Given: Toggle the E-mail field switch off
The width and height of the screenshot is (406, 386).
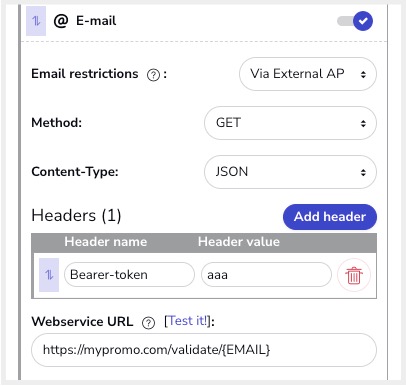Looking at the screenshot, I should click(x=355, y=21).
